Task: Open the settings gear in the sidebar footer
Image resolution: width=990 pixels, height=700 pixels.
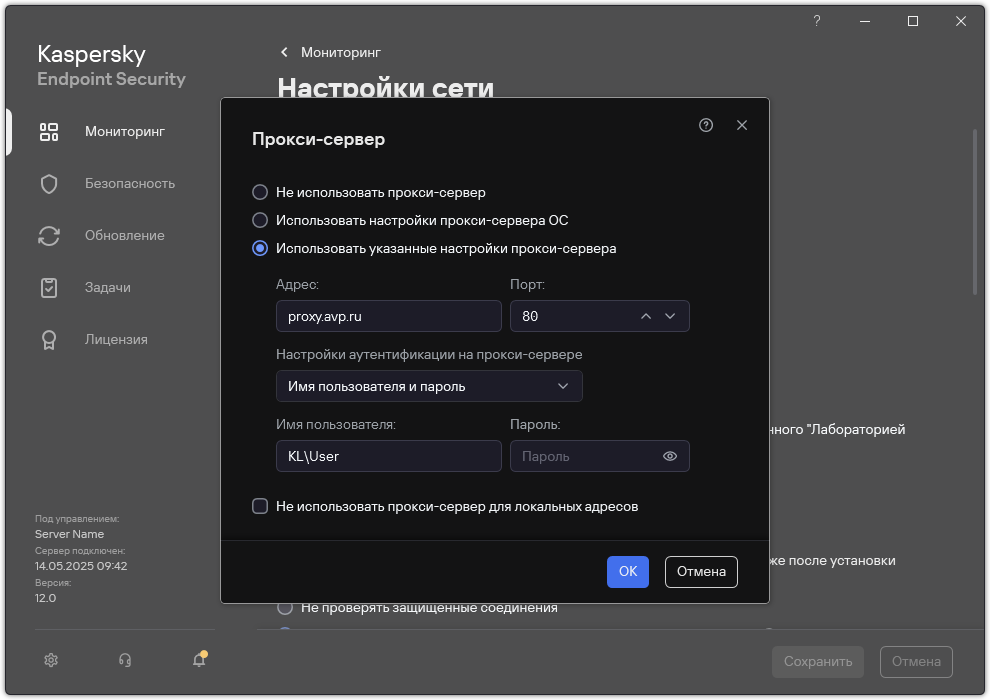Action: (x=51, y=660)
